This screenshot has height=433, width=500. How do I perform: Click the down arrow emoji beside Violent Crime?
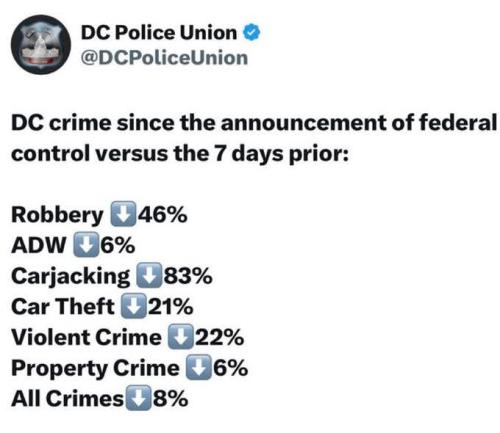coord(180,337)
